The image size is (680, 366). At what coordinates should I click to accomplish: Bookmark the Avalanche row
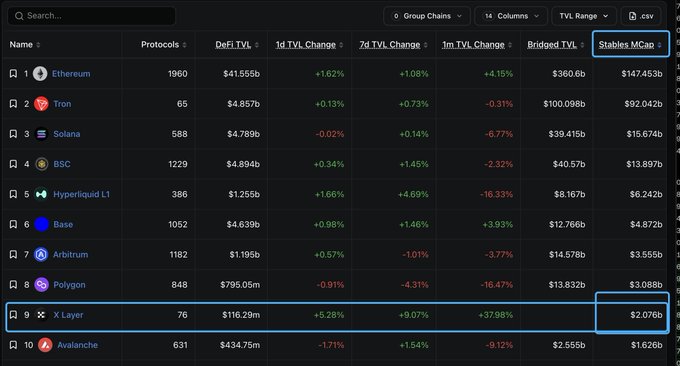(x=13, y=345)
